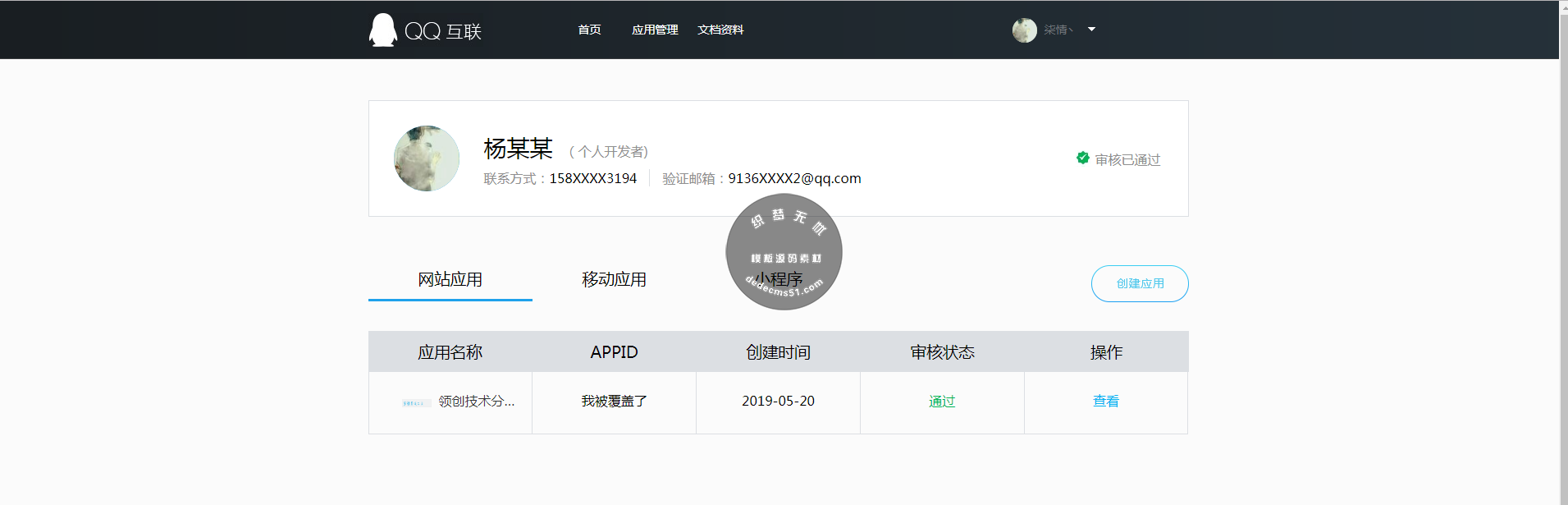Image resolution: width=1568 pixels, height=505 pixels.
Task: Click the phone number 158XXXX3194
Action: pyautogui.click(x=592, y=179)
